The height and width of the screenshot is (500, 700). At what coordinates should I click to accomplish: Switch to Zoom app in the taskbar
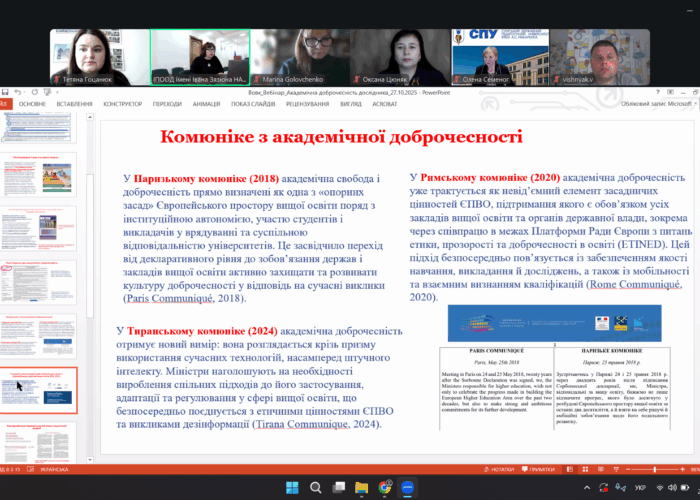pyautogui.click(x=408, y=488)
